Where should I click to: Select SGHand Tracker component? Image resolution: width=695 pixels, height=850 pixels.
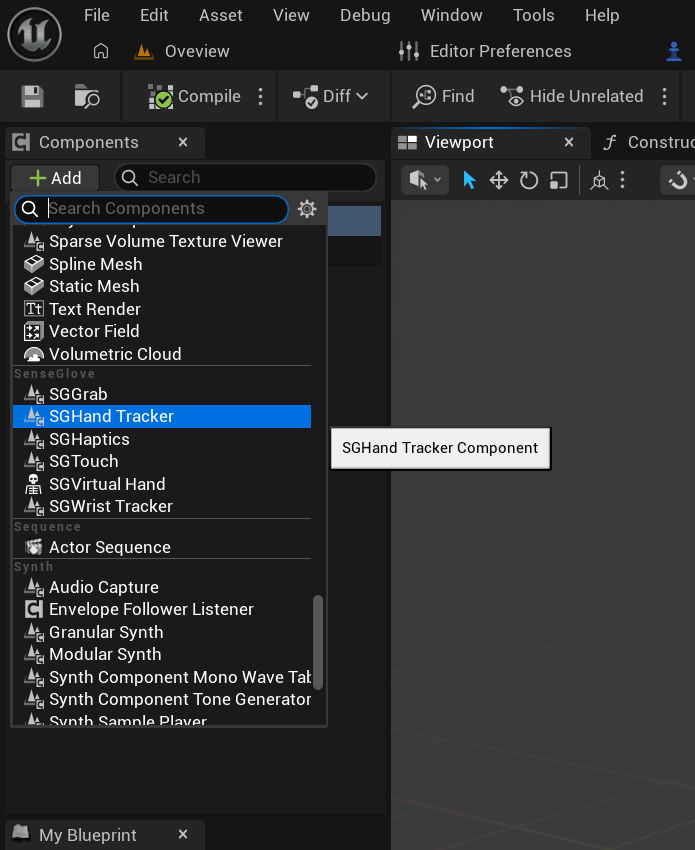(x=162, y=416)
